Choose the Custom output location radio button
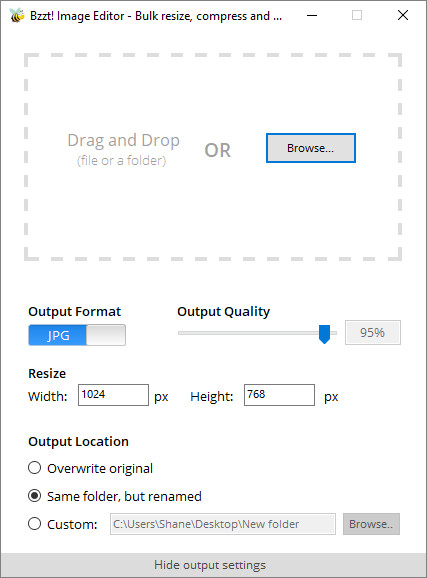This screenshot has height=578, width=427. coord(35,523)
